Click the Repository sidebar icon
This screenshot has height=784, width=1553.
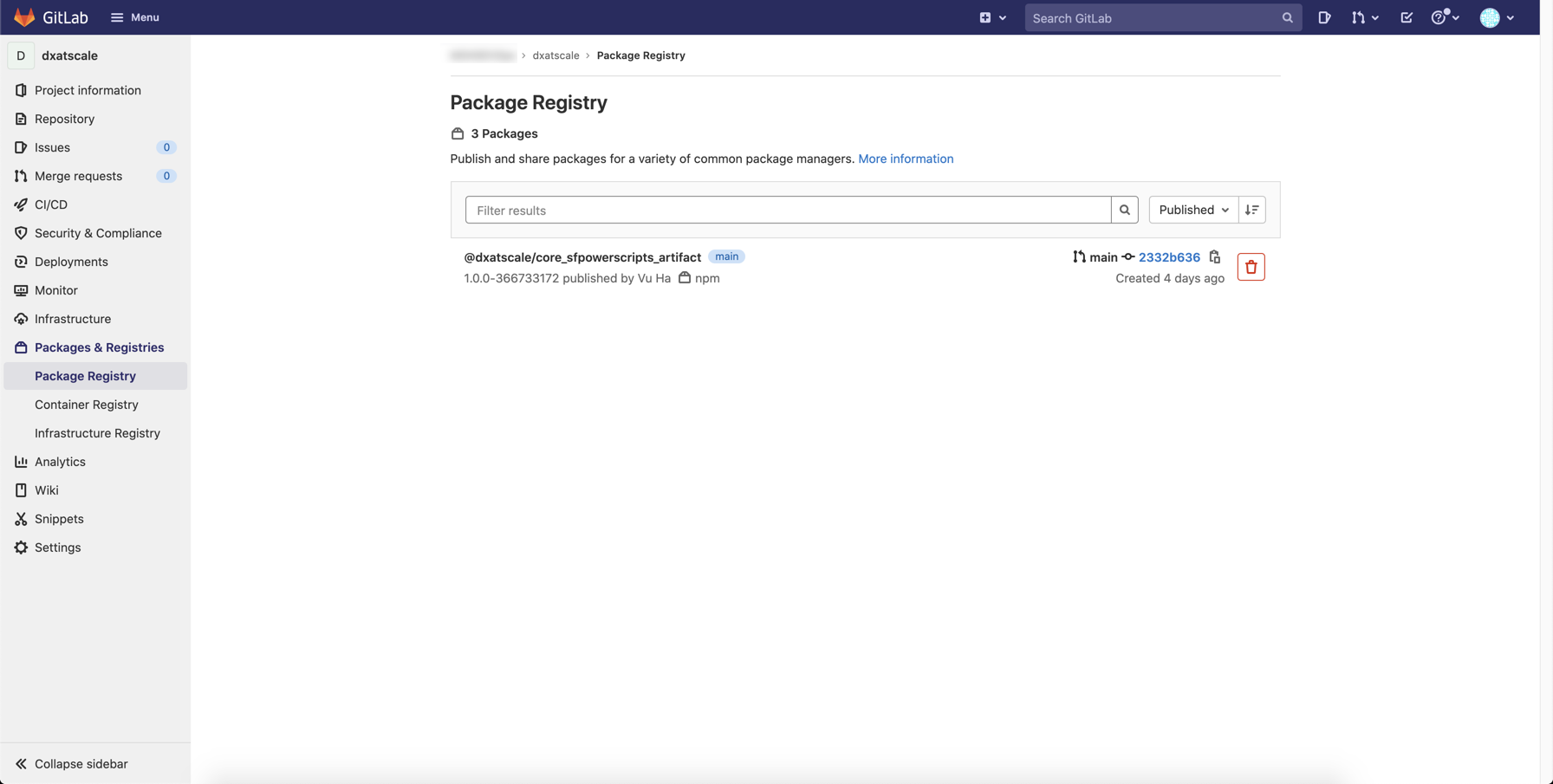21,119
